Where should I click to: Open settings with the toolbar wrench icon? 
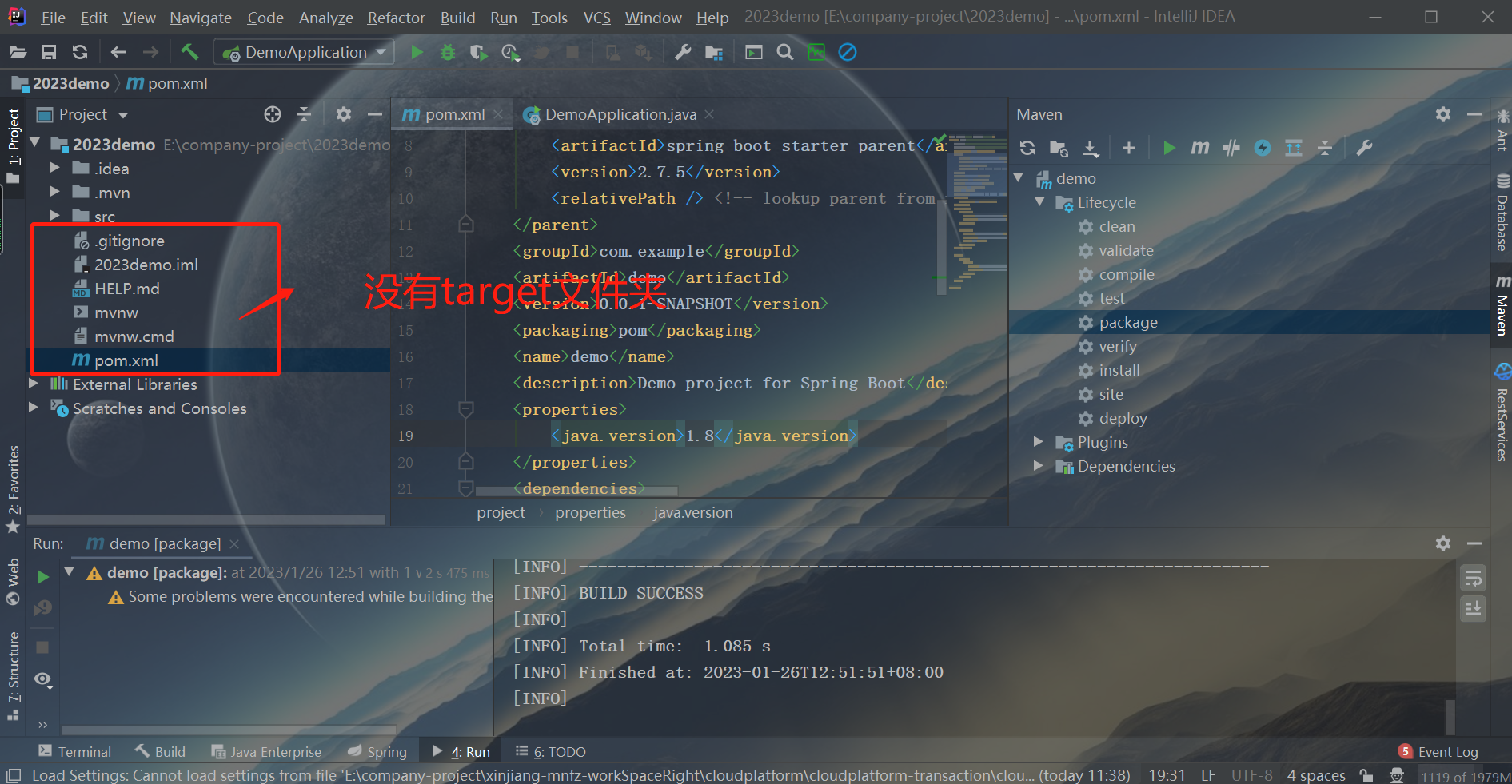click(x=683, y=53)
